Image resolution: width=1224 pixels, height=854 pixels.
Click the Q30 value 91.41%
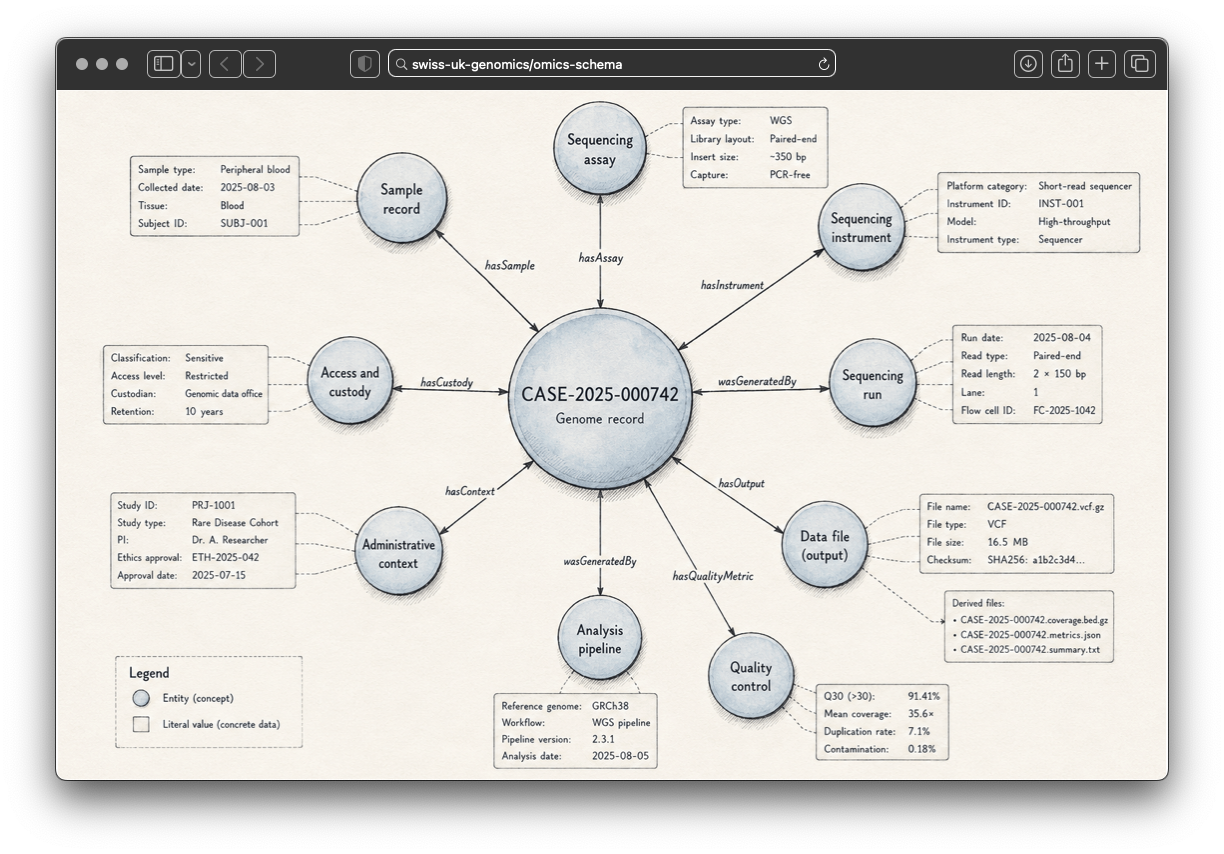click(924, 695)
